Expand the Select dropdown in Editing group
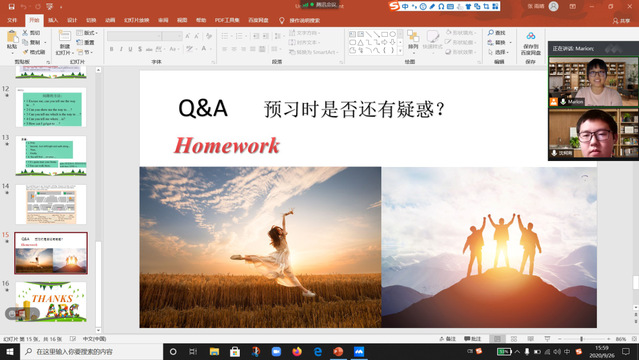This screenshot has width=639, height=360. coord(498,52)
